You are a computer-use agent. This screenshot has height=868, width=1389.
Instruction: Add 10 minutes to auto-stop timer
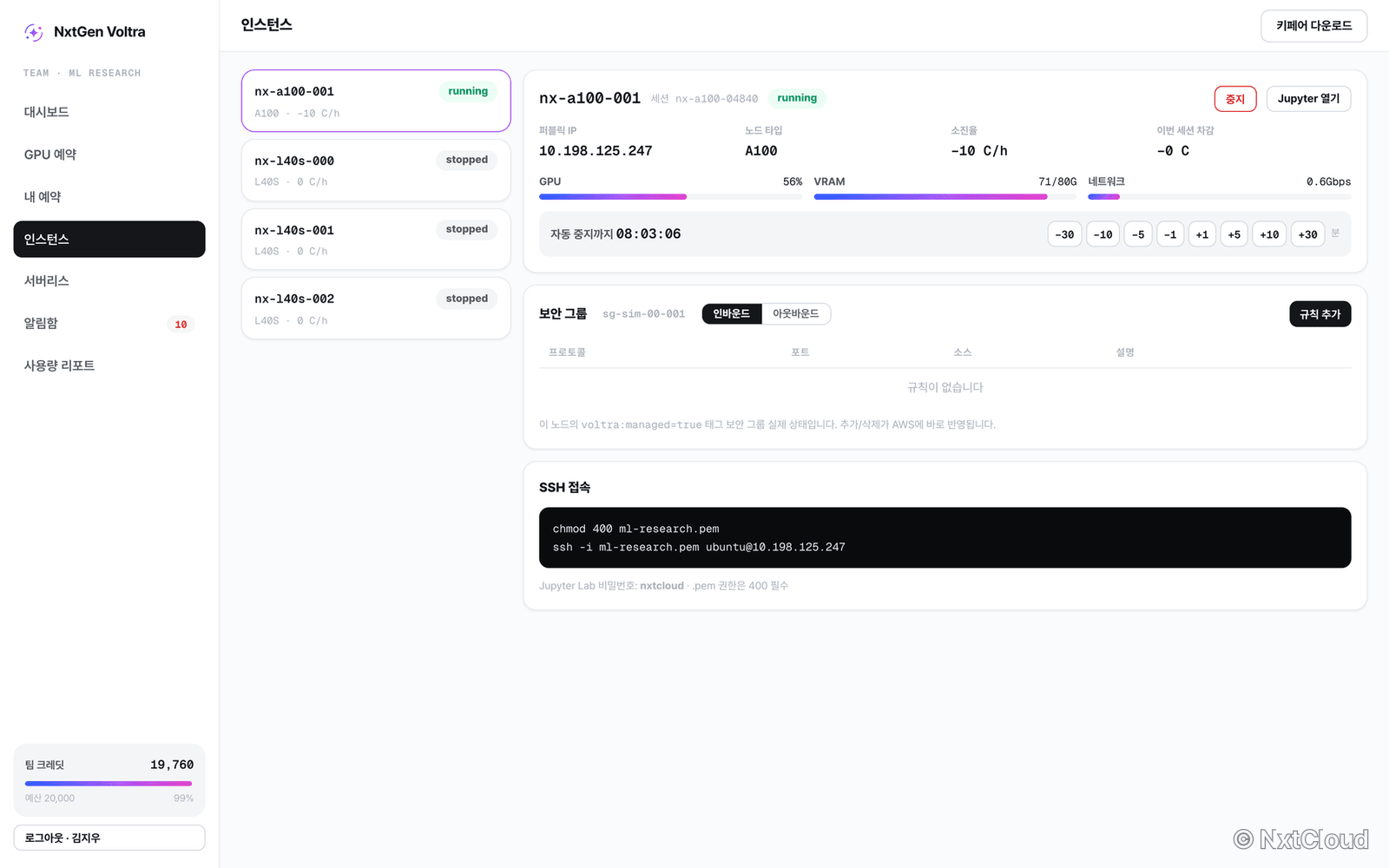click(x=1269, y=234)
